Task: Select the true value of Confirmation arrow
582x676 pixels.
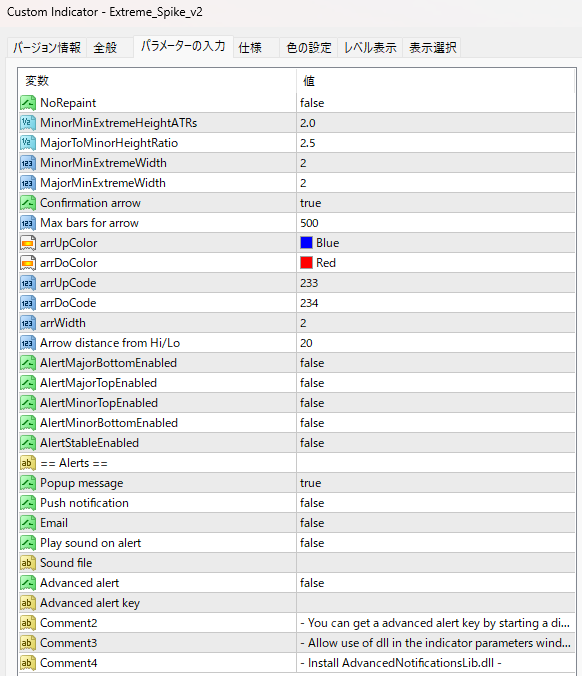Action: (435, 203)
